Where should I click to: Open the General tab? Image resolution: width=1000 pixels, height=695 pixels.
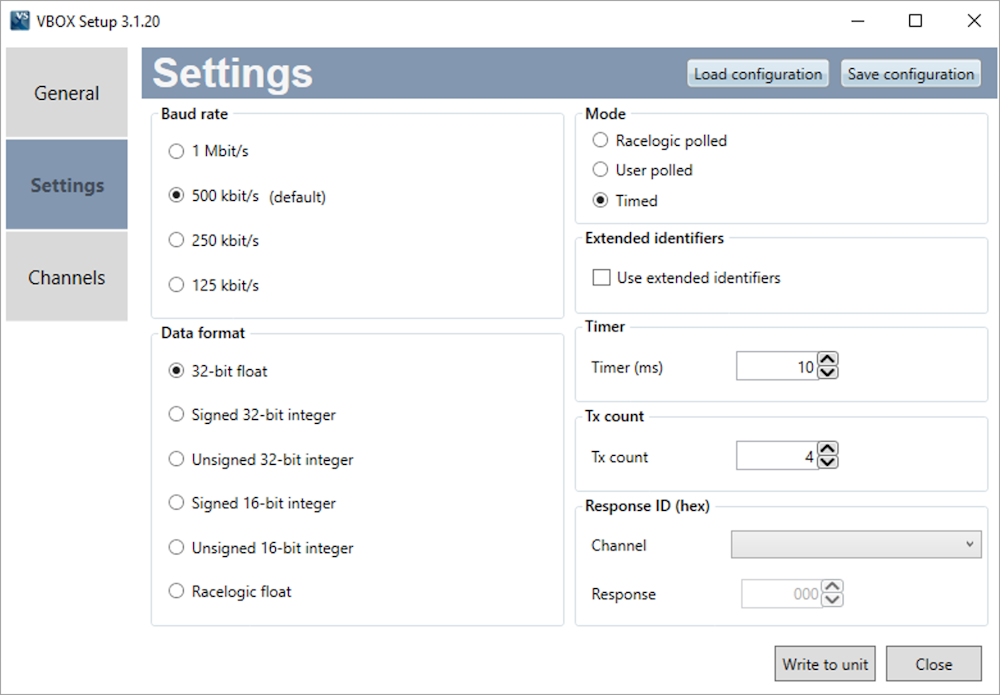point(67,93)
